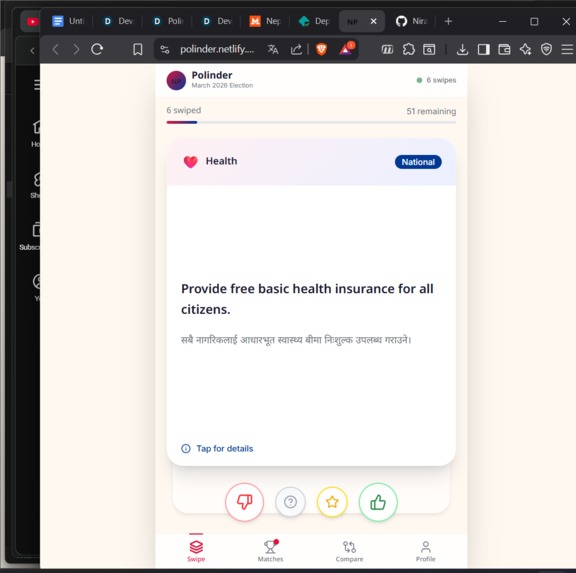This screenshot has height=573, width=576.
Task: Reload the page in browser
Action: click(x=97, y=49)
